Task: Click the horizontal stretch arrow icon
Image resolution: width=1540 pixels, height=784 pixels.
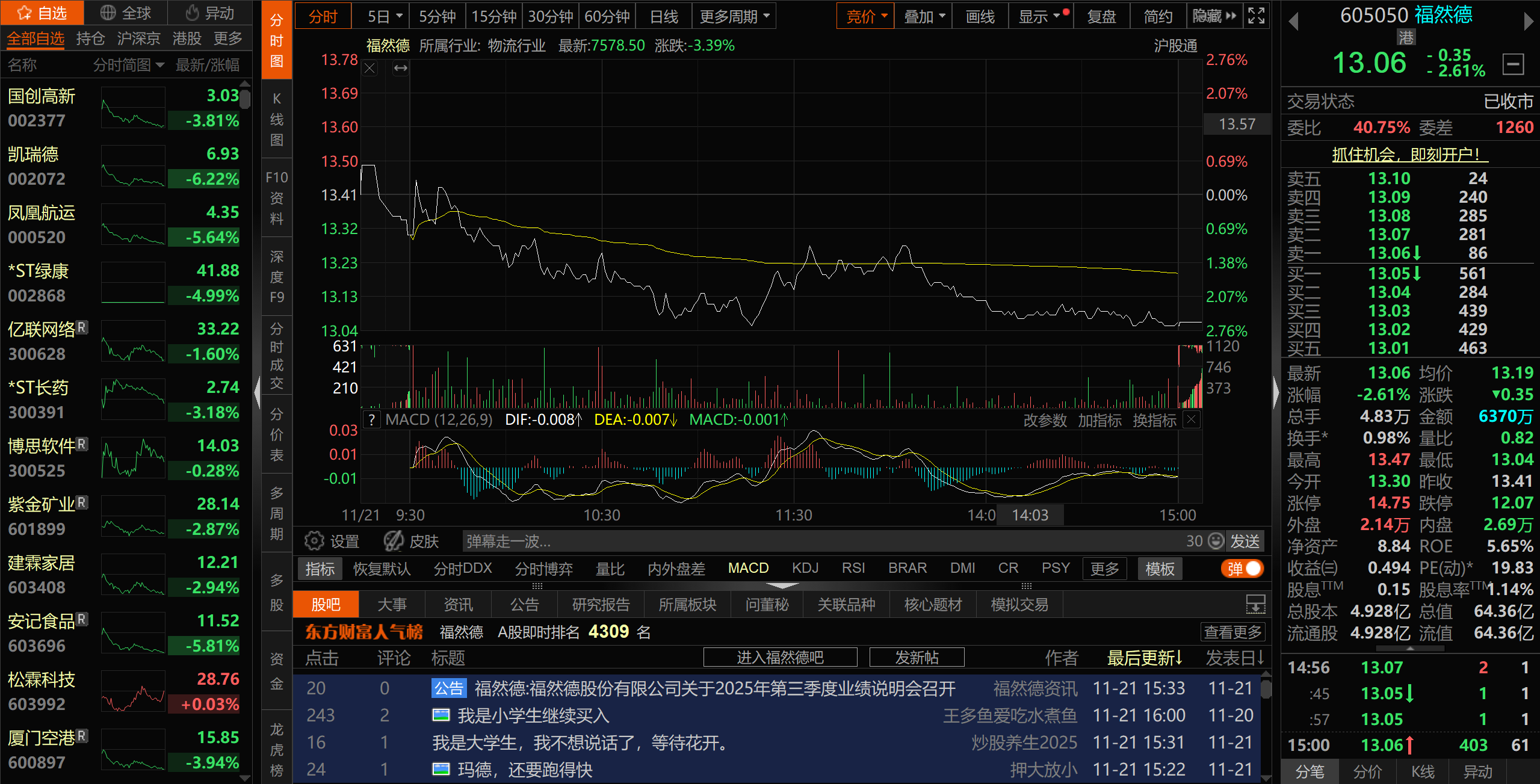Action: point(400,68)
